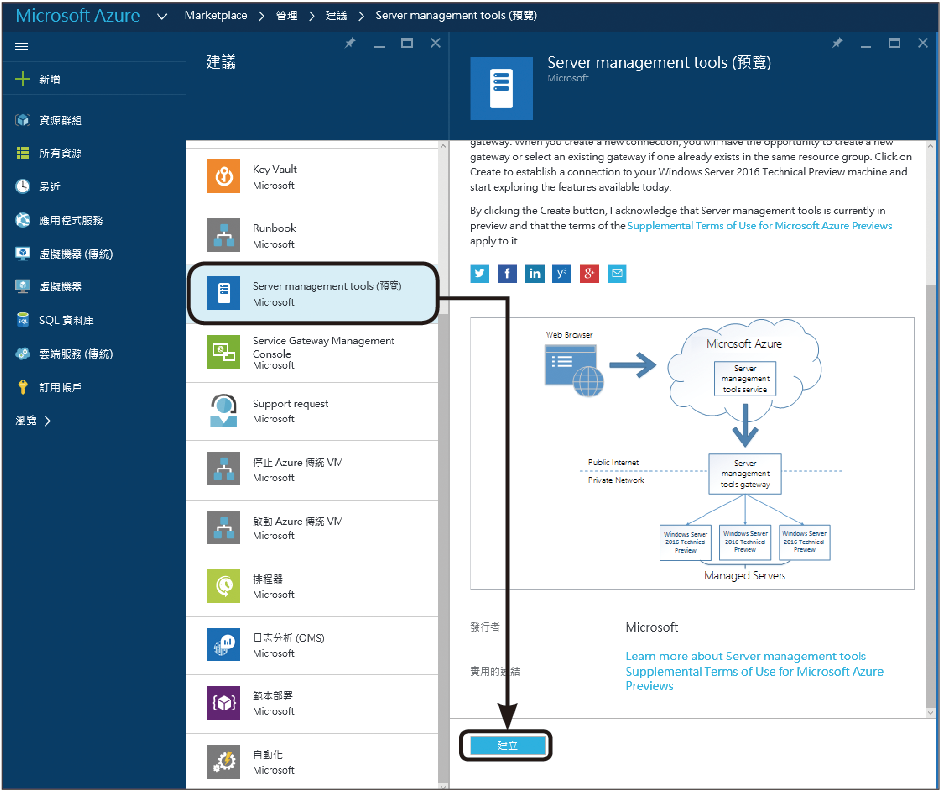Expand the Microsoft Azure dropdown chevron
Image resolution: width=943 pixels, height=793 pixels.
pyautogui.click(x=162, y=16)
